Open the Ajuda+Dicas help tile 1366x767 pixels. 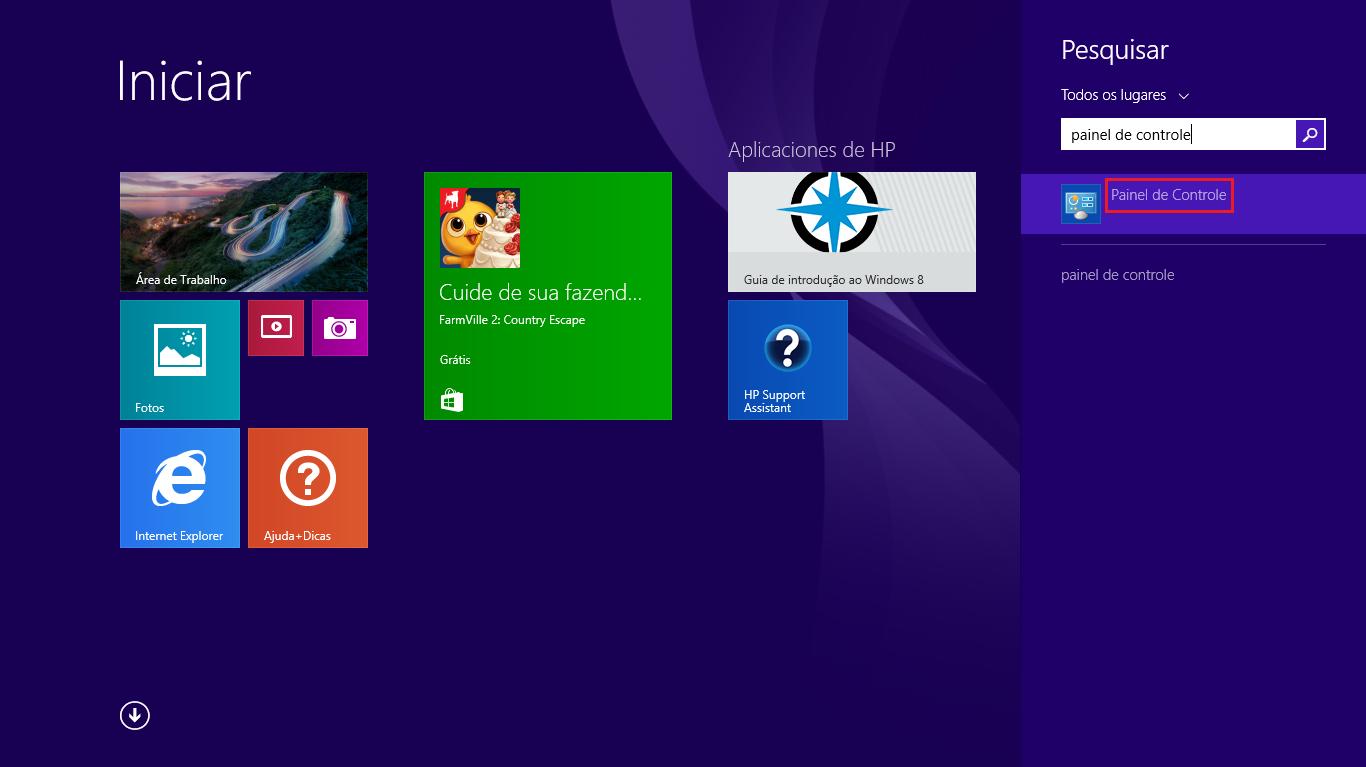308,487
